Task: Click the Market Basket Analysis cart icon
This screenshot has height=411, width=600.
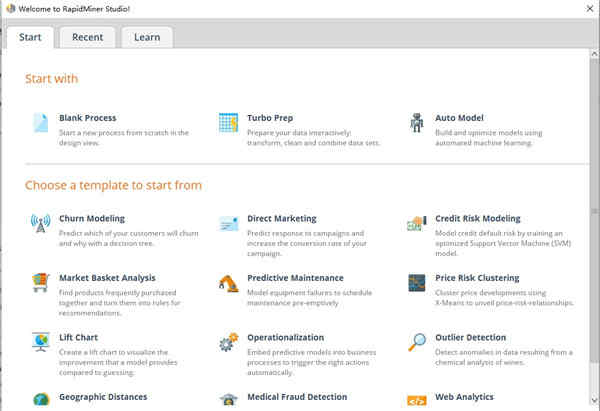Action: 40,283
